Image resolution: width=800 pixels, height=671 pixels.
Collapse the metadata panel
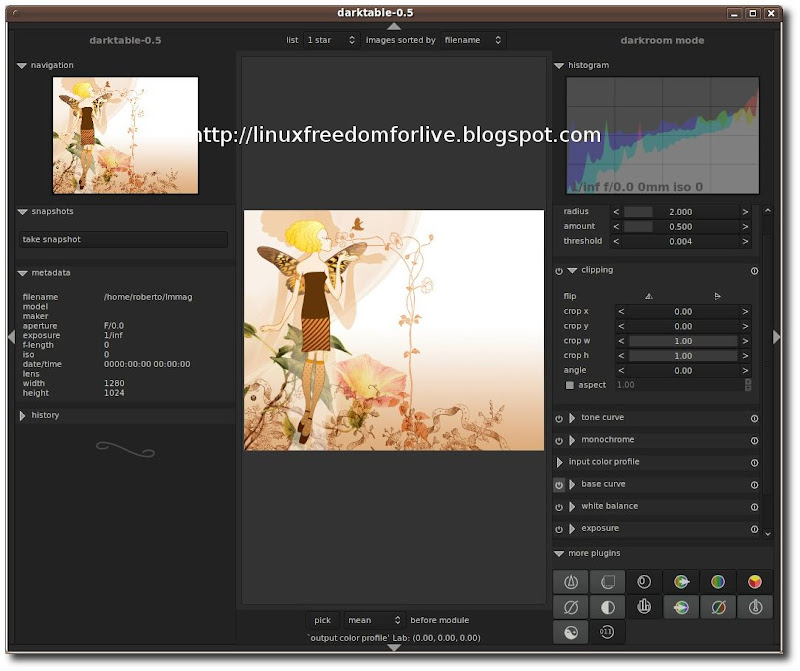(x=22, y=273)
